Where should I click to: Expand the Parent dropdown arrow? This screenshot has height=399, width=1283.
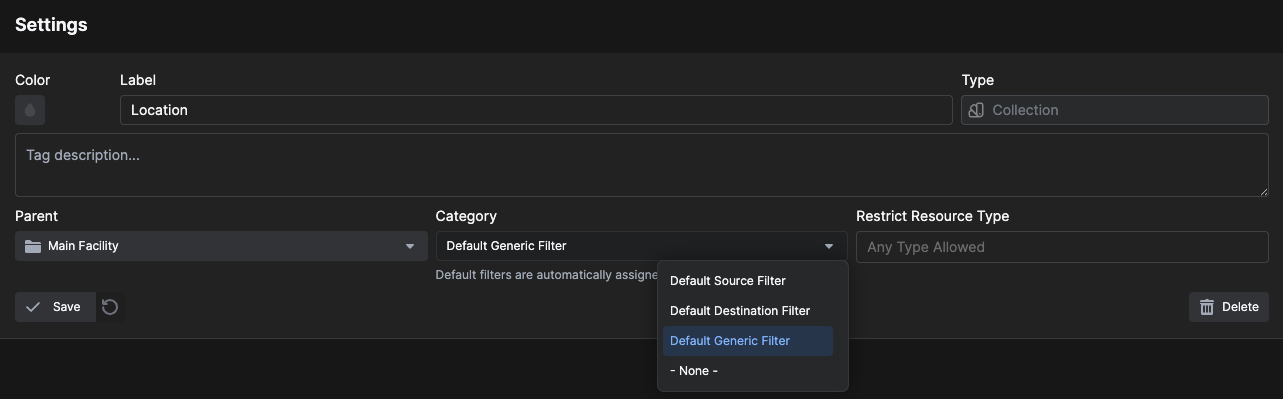tap(410, 246)
